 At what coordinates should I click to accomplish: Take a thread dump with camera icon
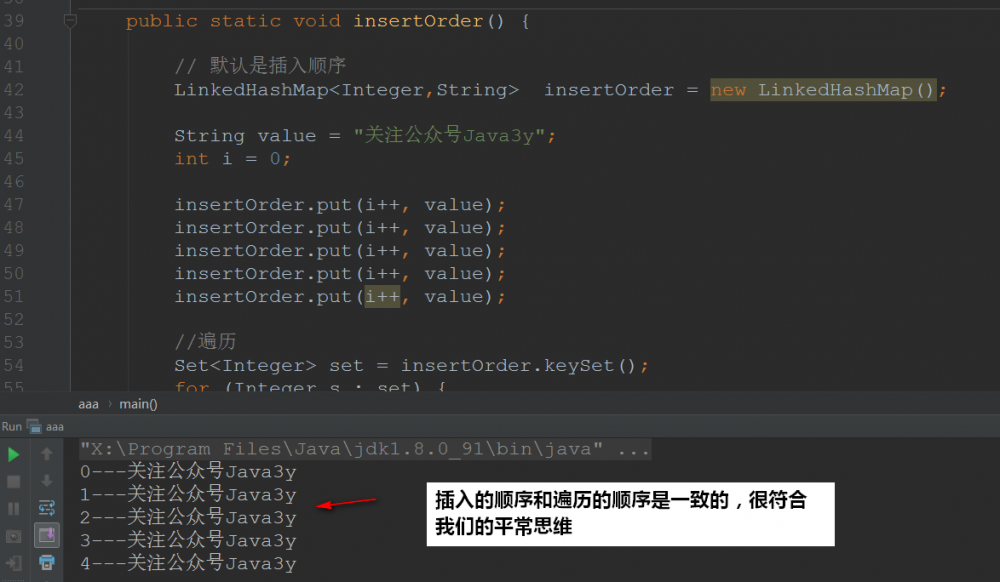pos(13,535)
